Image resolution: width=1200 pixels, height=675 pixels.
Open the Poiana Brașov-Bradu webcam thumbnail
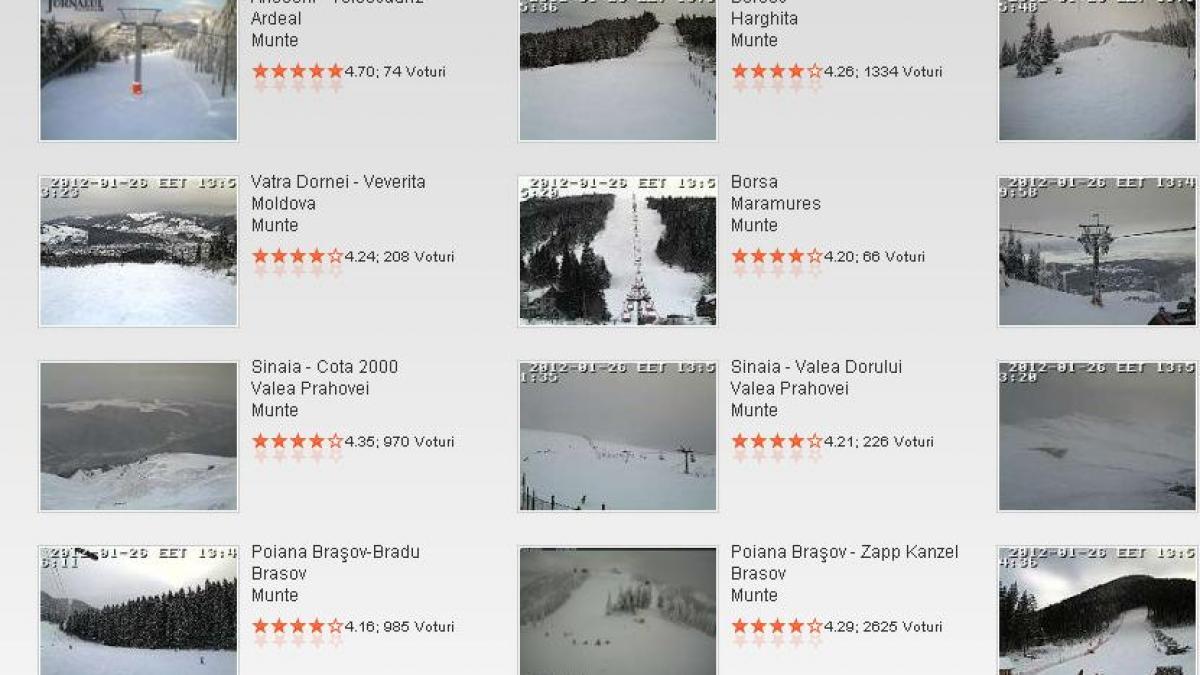[138, 611]
